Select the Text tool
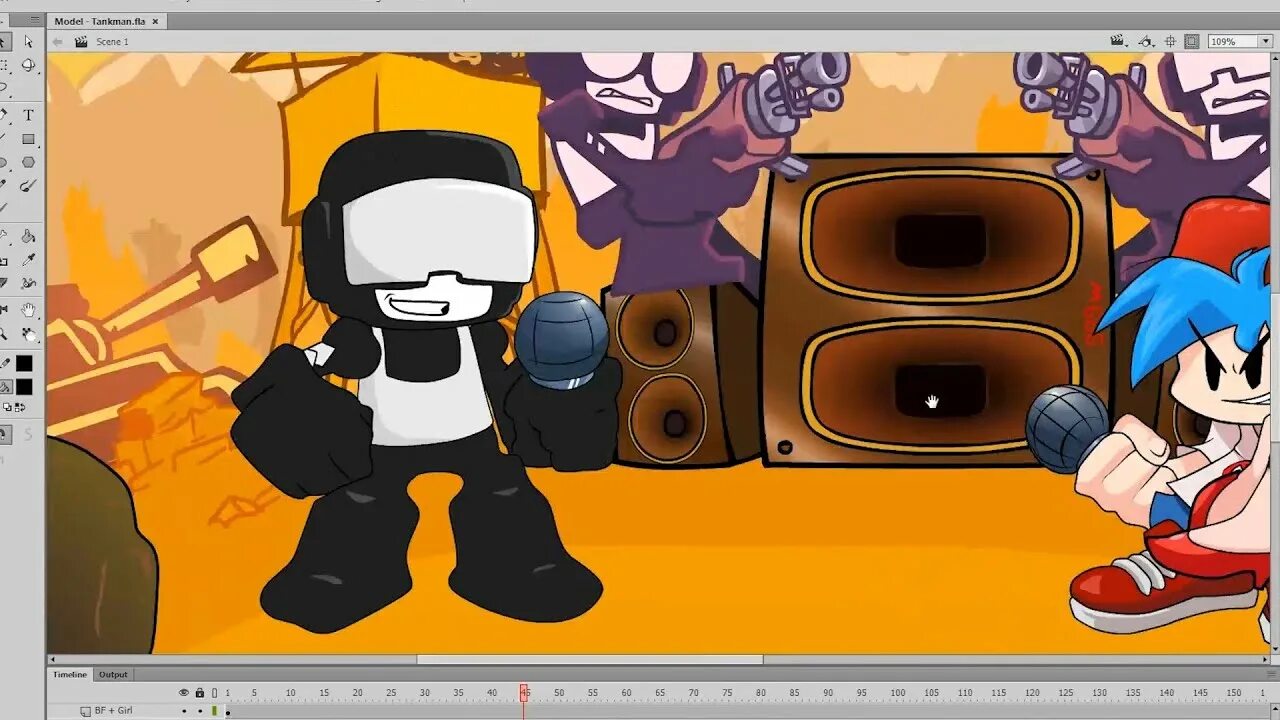This screenshot has width=1280, height=720. [28, 114]
